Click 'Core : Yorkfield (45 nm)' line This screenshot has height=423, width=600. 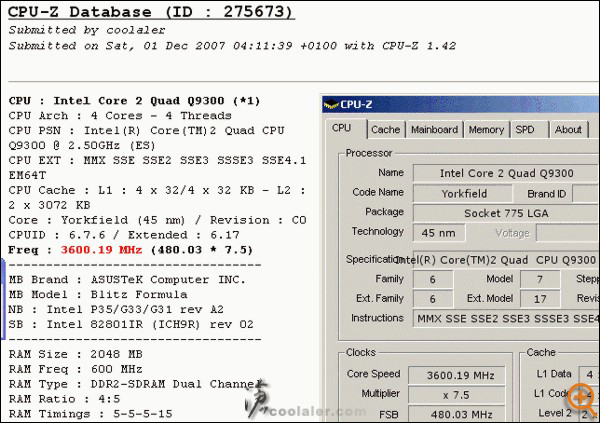[x=157, y=220]
